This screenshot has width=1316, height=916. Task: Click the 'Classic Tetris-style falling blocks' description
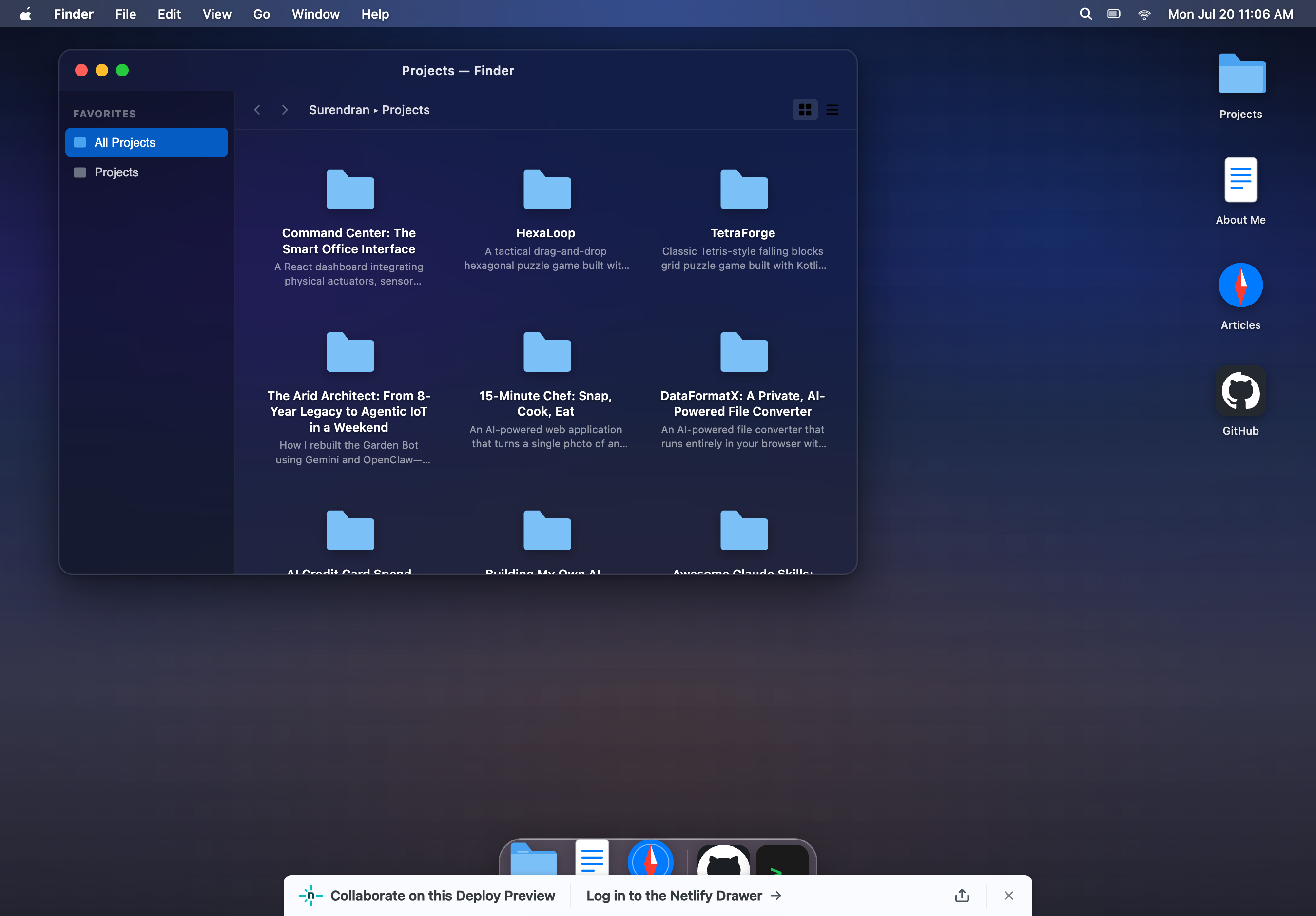(x=743, y=258)
